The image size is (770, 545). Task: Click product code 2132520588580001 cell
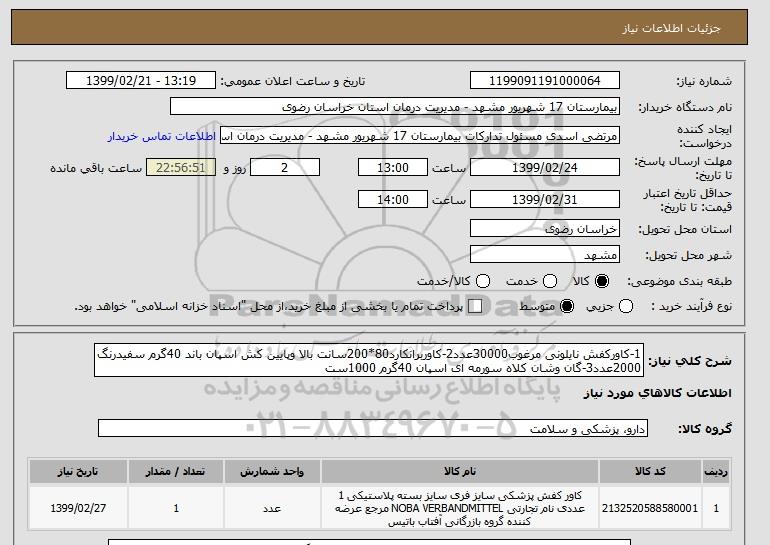(650, 508)
